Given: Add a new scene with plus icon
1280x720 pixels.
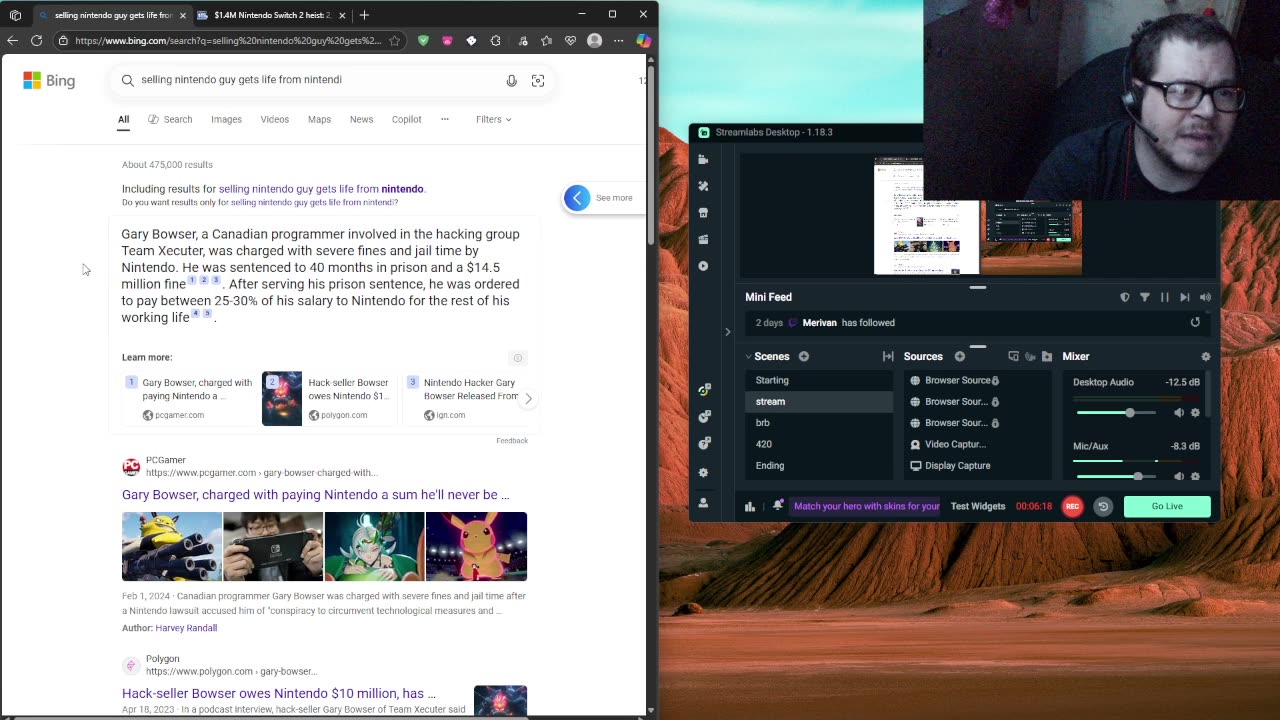Looking at the screenshot, I should [x=803, y=356].
